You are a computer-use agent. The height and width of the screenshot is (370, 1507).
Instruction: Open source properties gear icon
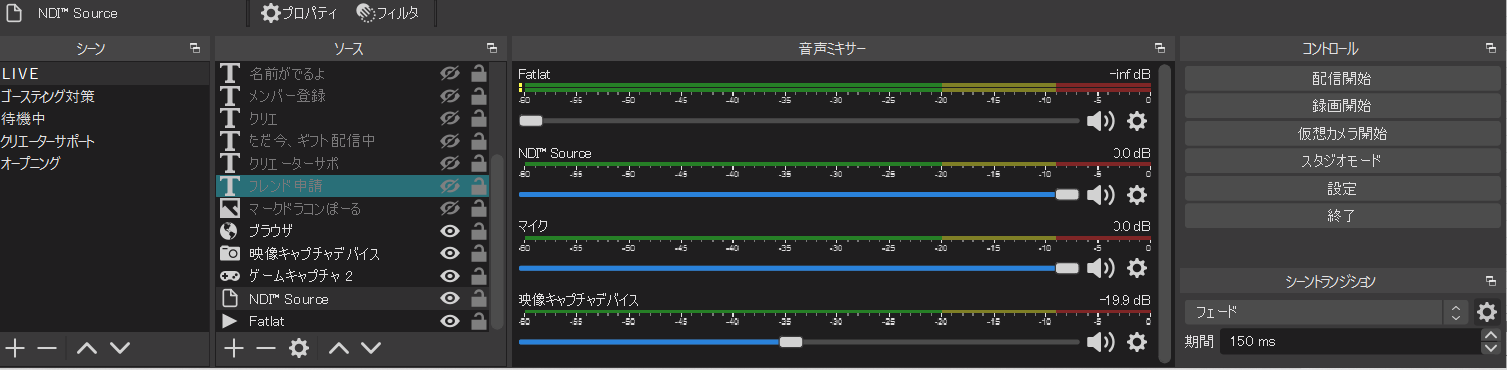tap(298, 348)
